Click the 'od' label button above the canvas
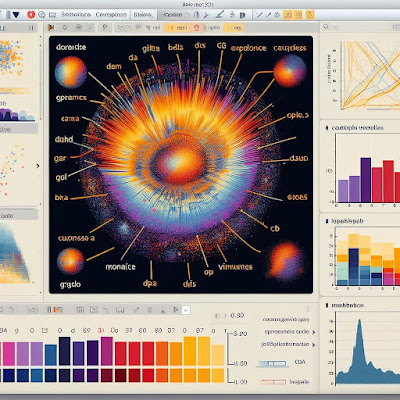 (156, 28)
